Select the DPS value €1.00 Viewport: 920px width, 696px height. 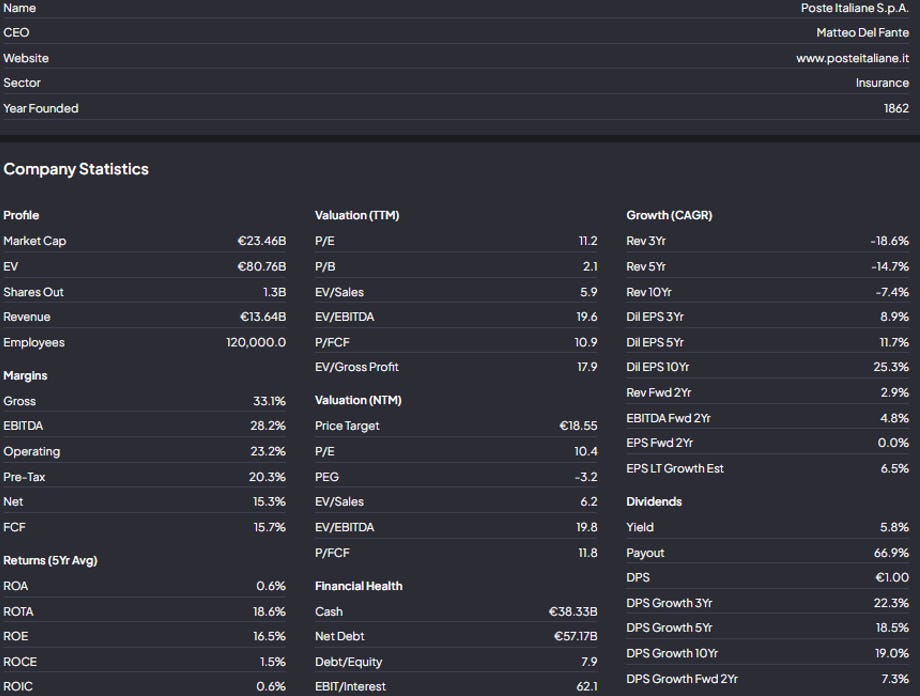click(892, 577)
